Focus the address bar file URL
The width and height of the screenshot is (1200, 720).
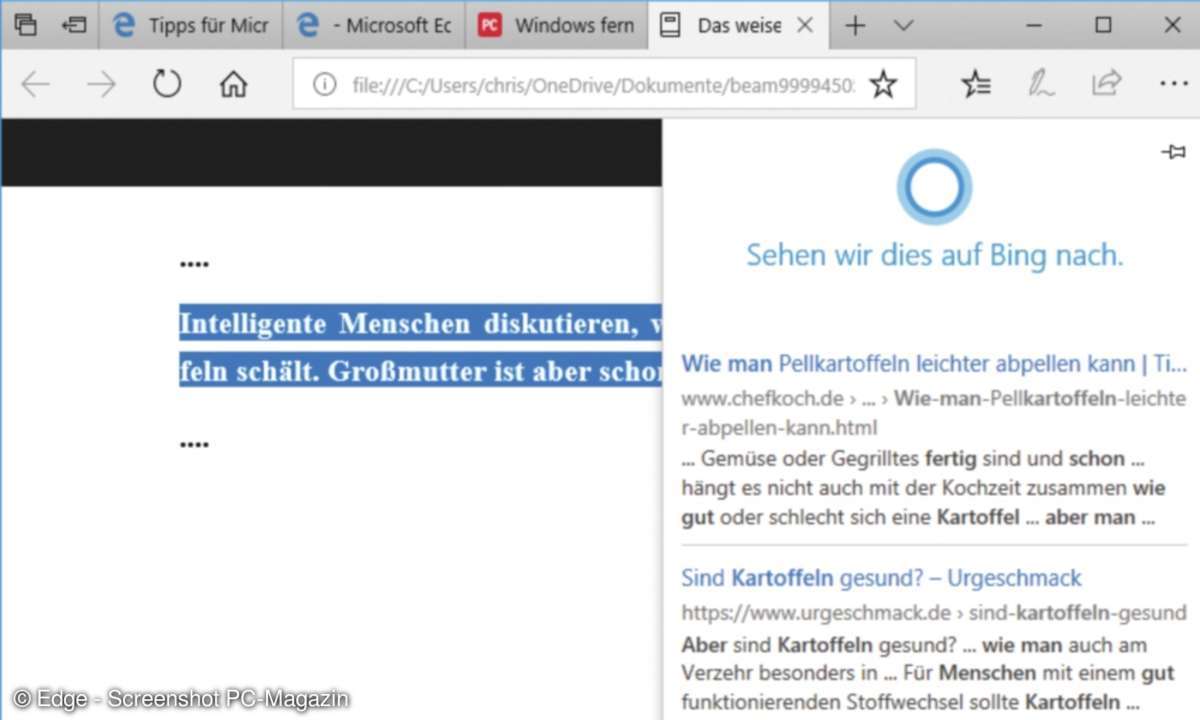603,85
